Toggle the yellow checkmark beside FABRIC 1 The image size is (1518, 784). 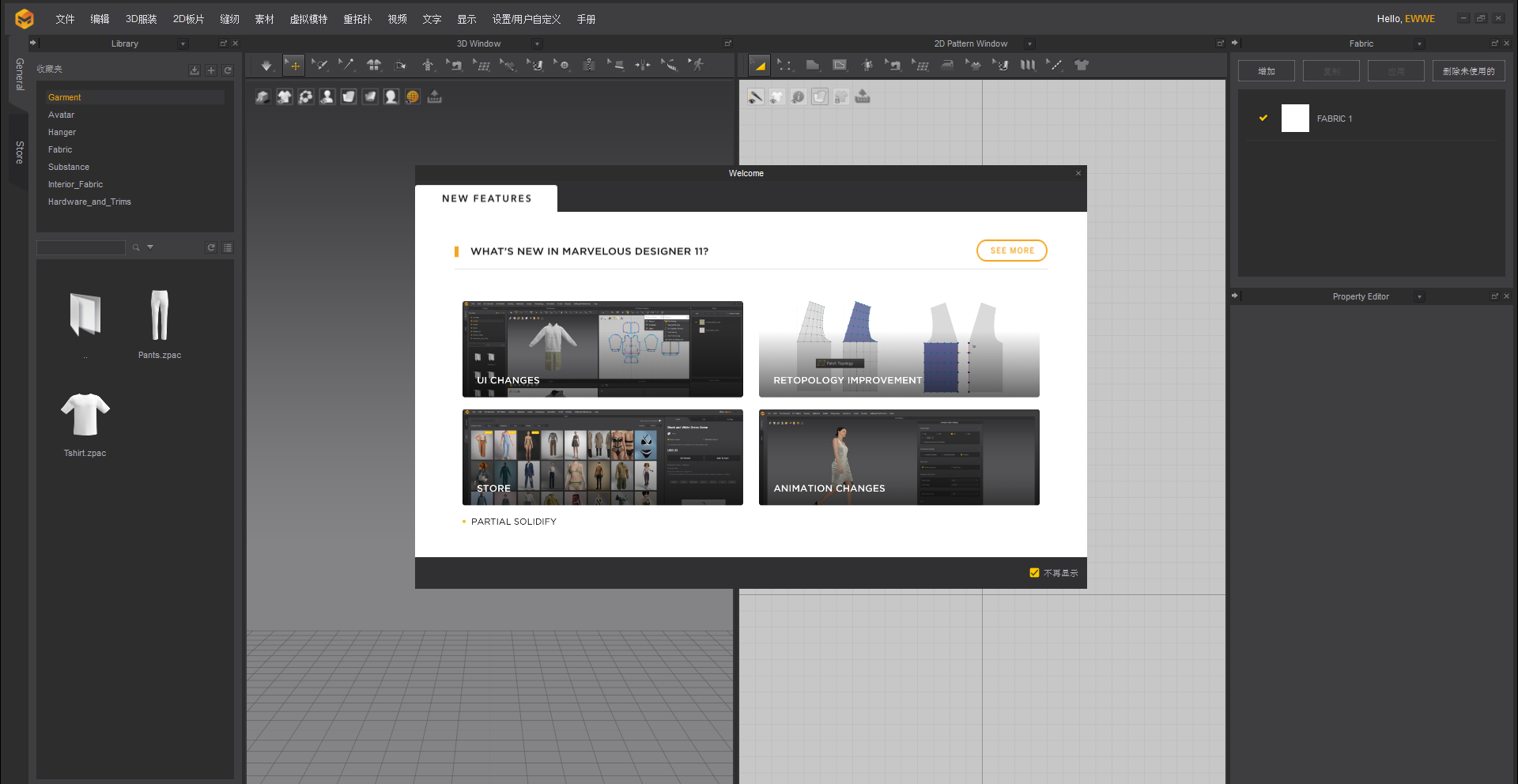pyautogui.click(x=1263, y=119)
